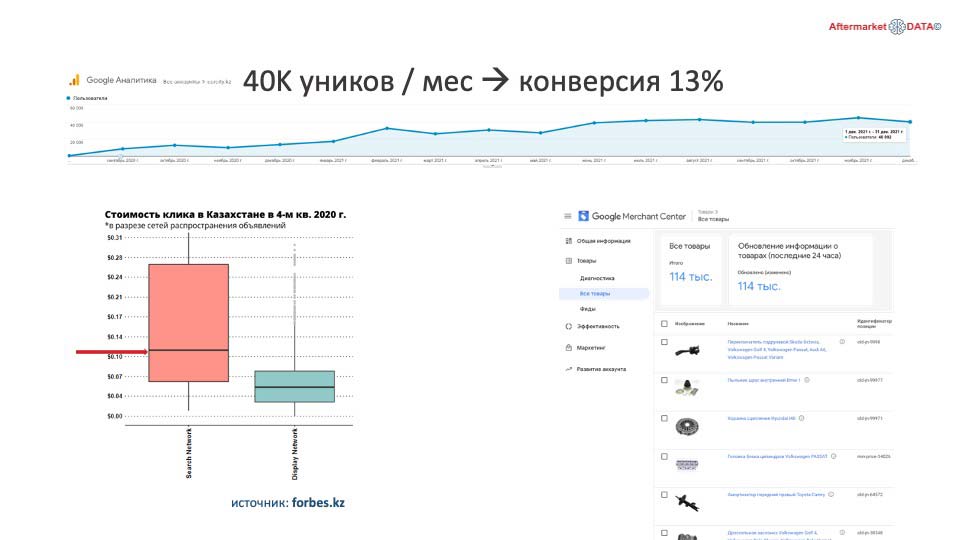This screenshot has width=960, height=540.
Task: Click the Товары sidebar icon
Action: point(568,261)
